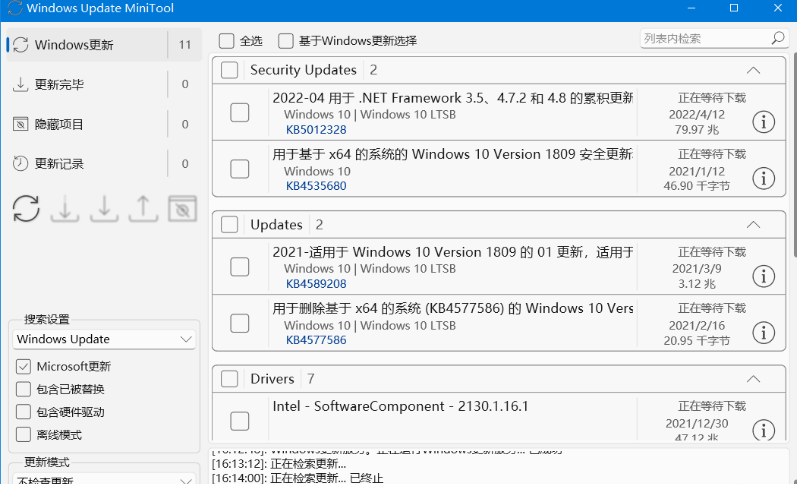Enable 包含硬件驱动 option
797x484 pixels.
point(23,412)
